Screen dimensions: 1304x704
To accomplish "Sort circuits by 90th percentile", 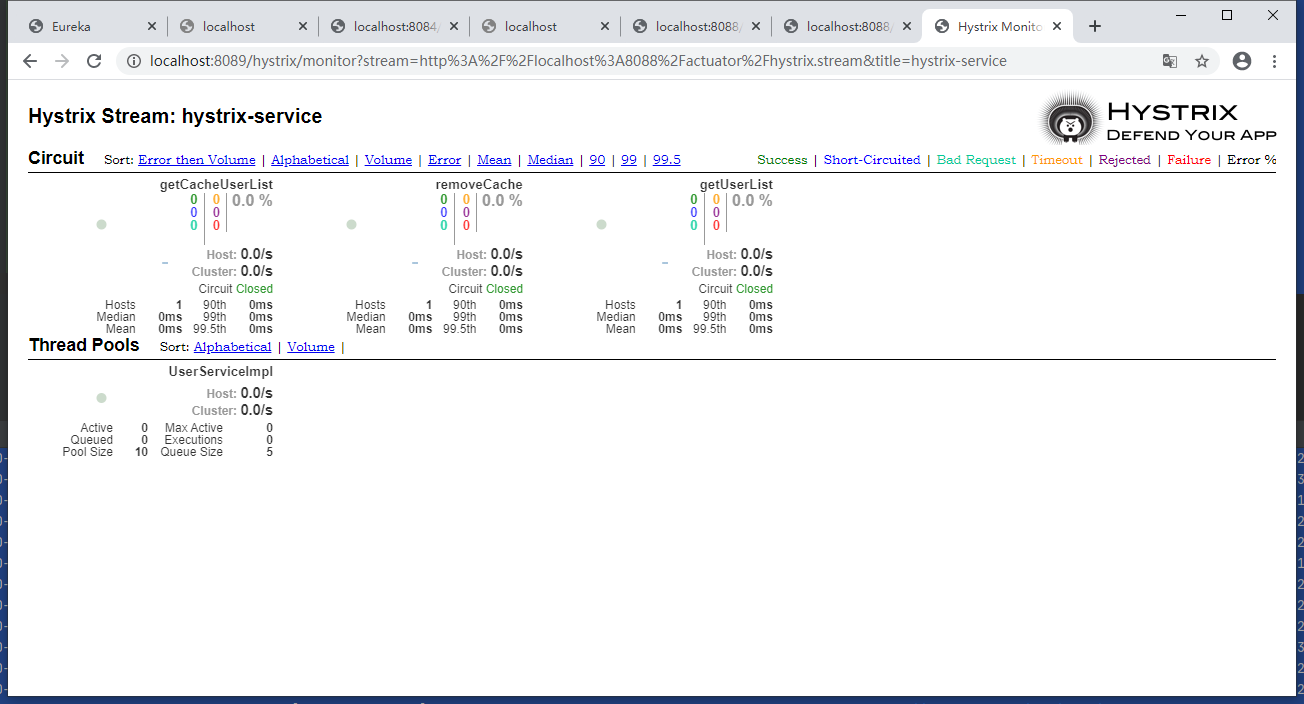I will pyautogui.click(x=597, y=160).
